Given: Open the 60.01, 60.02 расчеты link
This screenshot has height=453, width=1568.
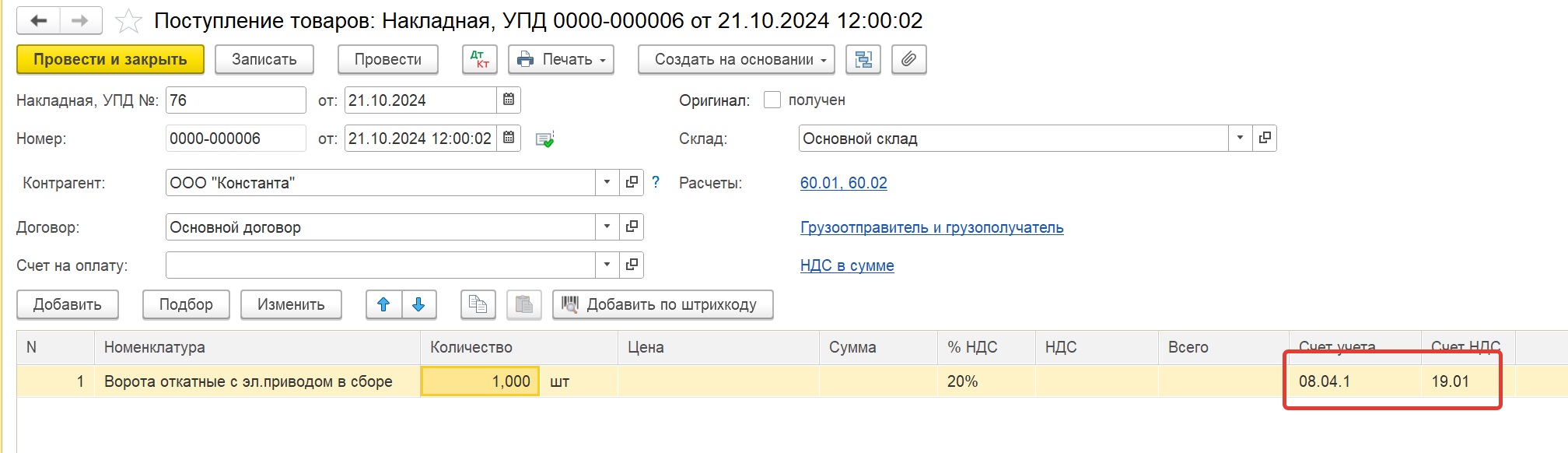Looking at the screenshot, I should pyautogui.click(x=843, y=183).
